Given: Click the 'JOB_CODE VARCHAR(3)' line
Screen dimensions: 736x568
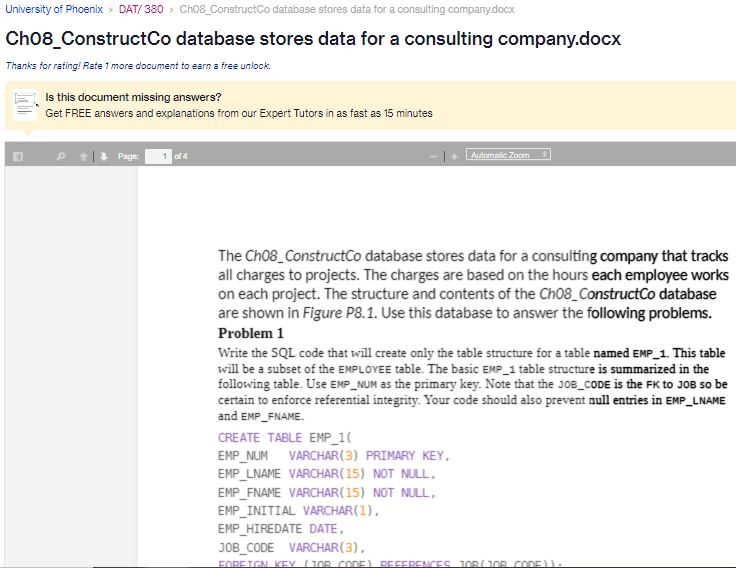Looking at the screenshot, I should [x=291, y=548].
